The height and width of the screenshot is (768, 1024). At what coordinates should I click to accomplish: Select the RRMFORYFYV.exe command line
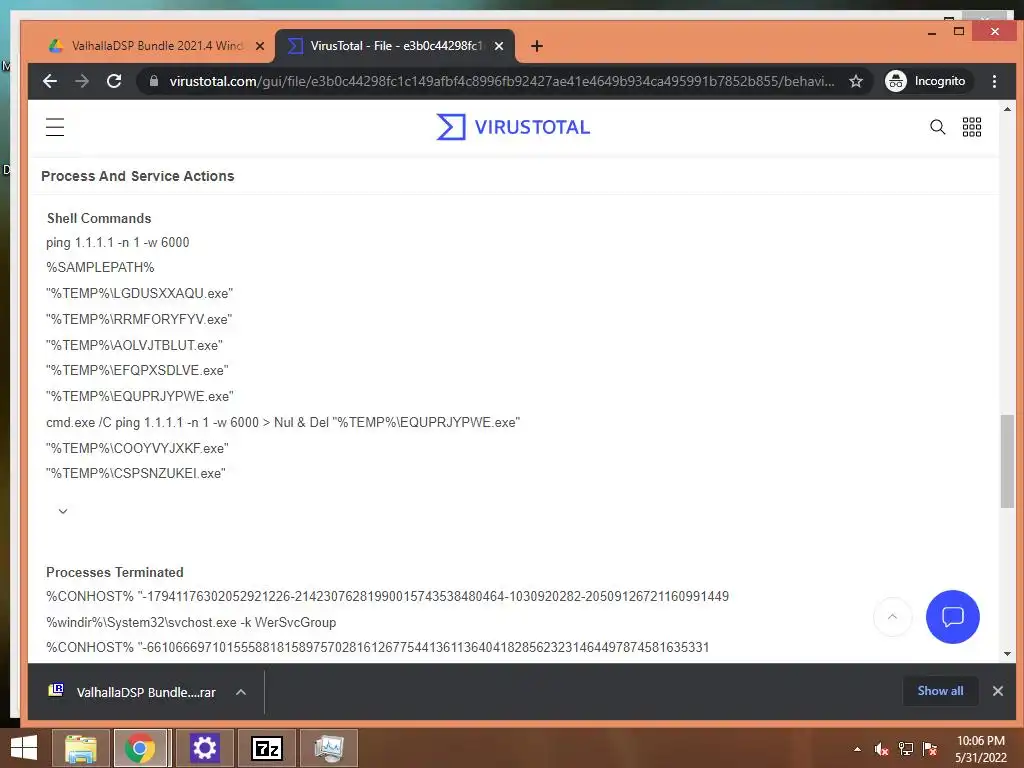click(x=139, y=319)
